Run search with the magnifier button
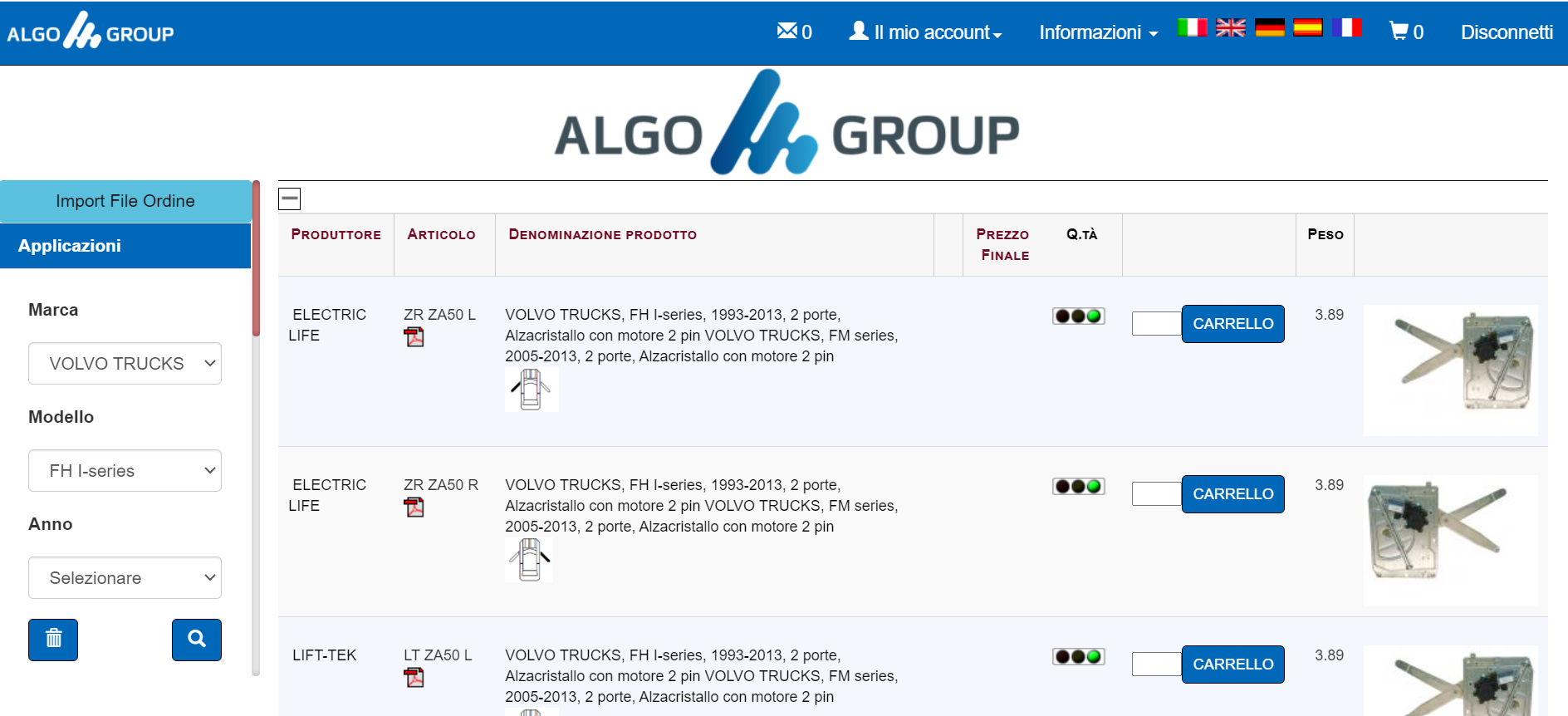 [x=197, y=640]
